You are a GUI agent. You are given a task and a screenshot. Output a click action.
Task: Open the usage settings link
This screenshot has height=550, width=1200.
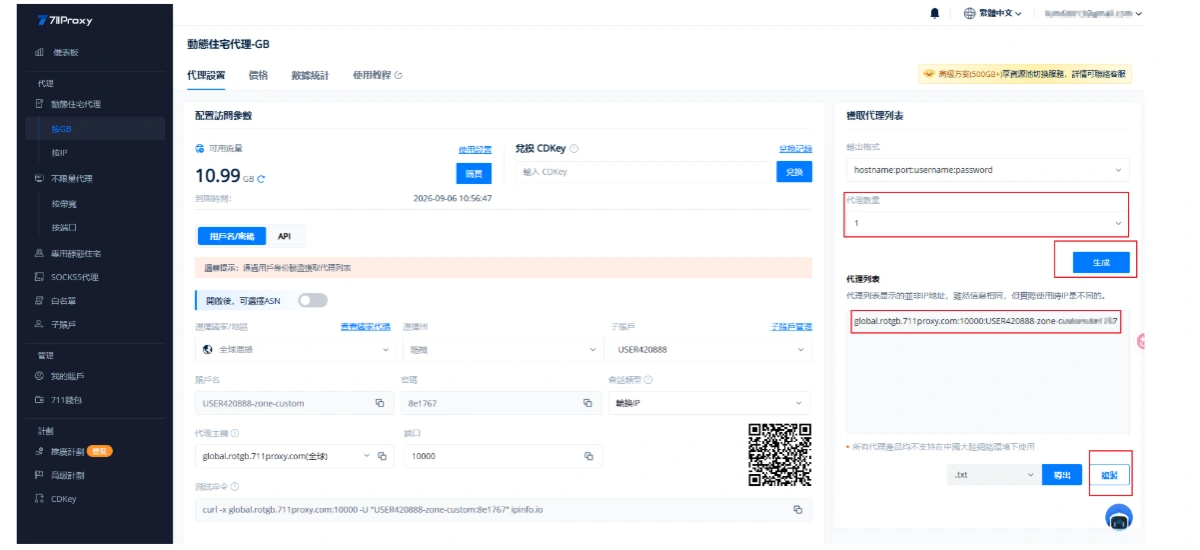coord(475,150)
